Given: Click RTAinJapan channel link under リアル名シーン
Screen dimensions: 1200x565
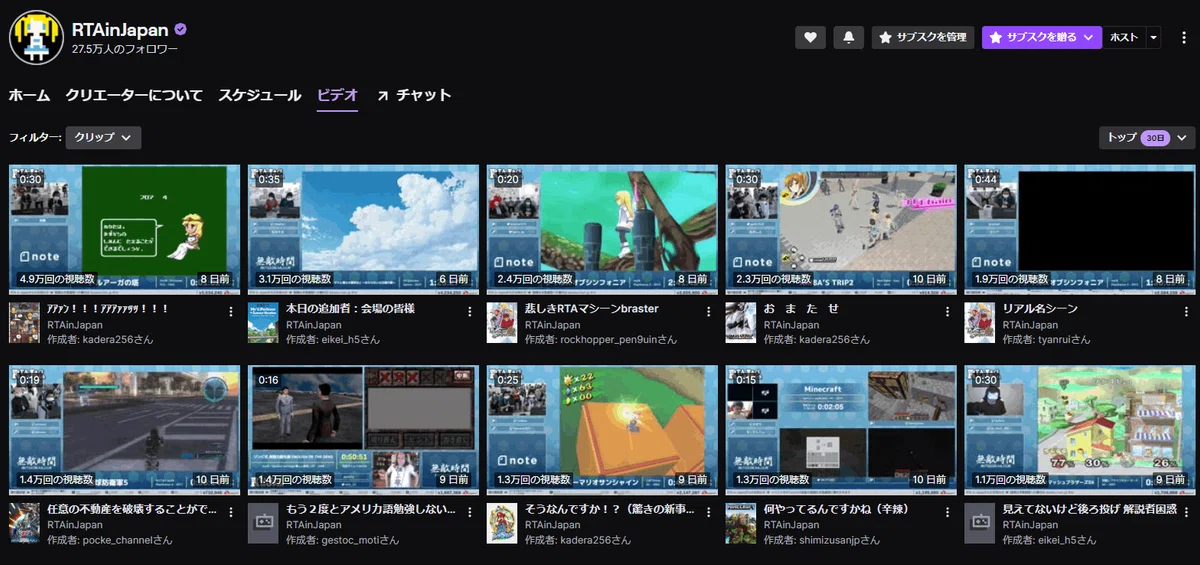Looking at the screenshot, I should (x=1031, y=325).
